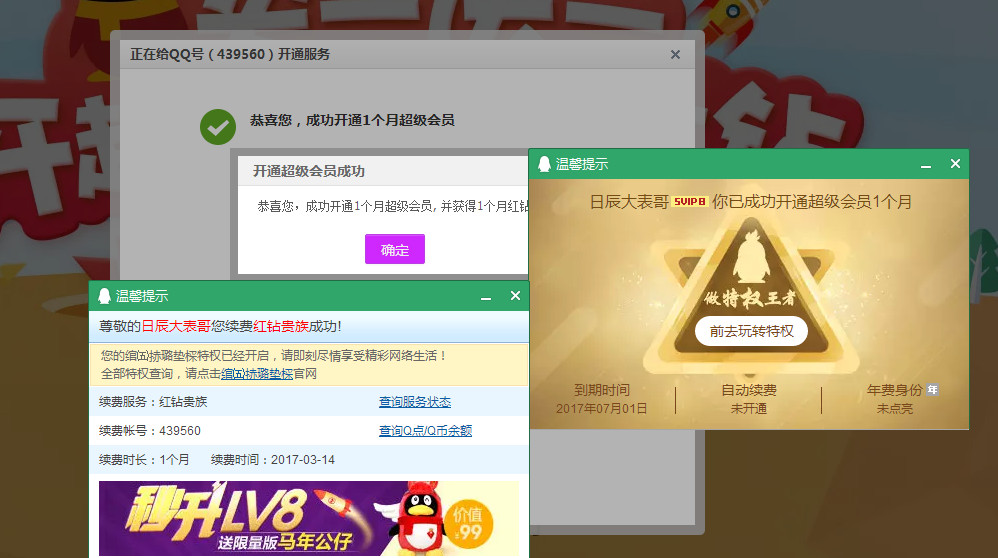Screen dimensions: 998x558
Task: Click the 续费帐号：439560 row
Action: (309, 431)
